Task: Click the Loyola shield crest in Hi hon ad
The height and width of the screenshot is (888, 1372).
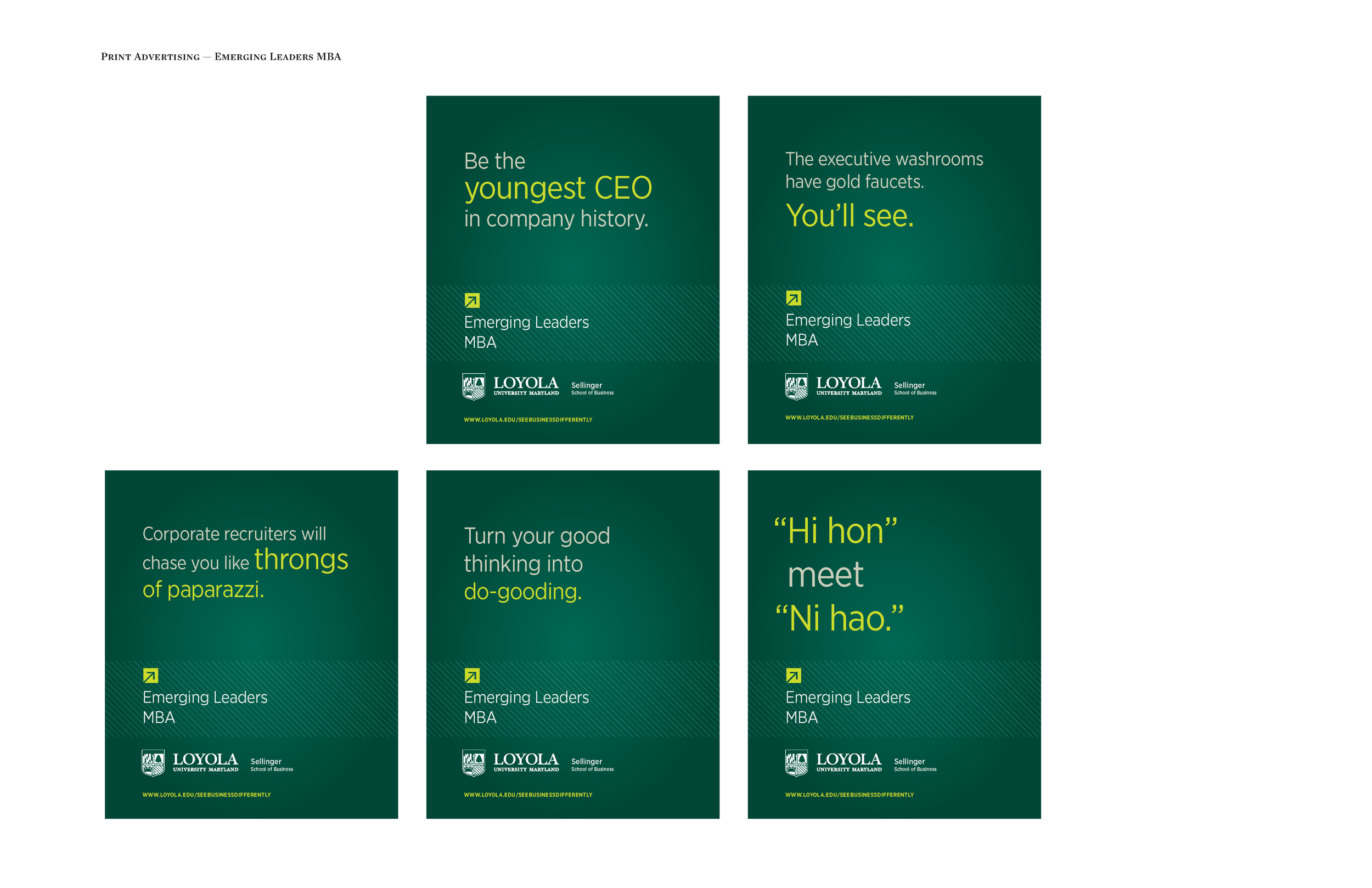Action: (x=796, y=763)
